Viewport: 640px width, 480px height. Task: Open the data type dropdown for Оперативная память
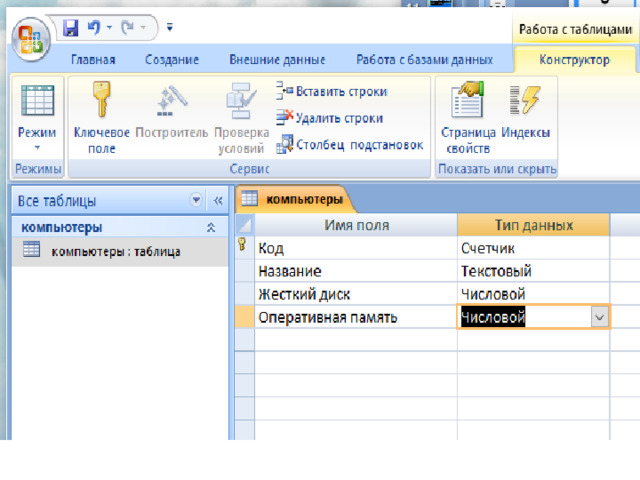tap(599, 317)
